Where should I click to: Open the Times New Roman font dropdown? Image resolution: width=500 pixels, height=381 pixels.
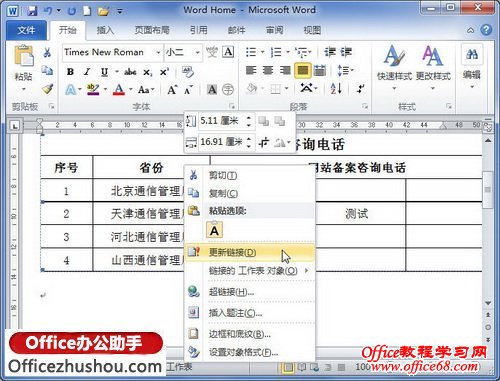pos(158,52)
